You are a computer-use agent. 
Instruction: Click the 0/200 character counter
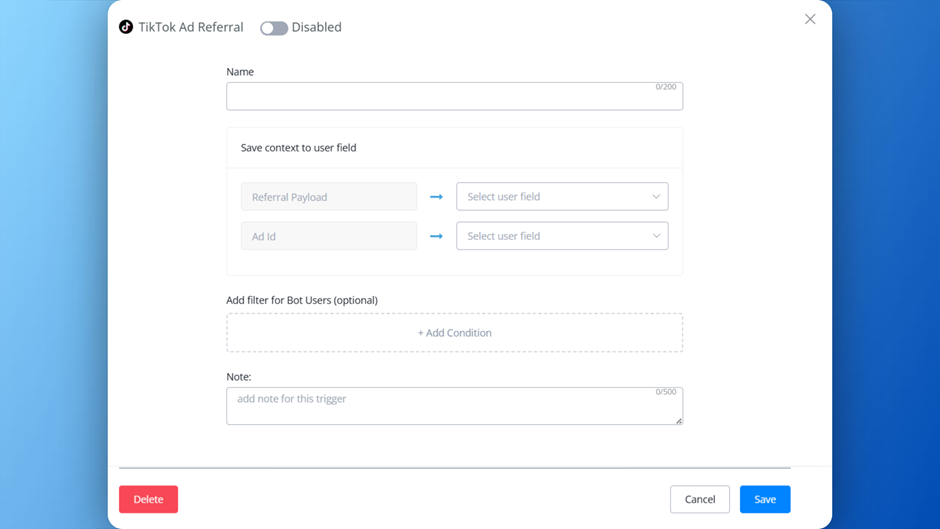(666, 87)
